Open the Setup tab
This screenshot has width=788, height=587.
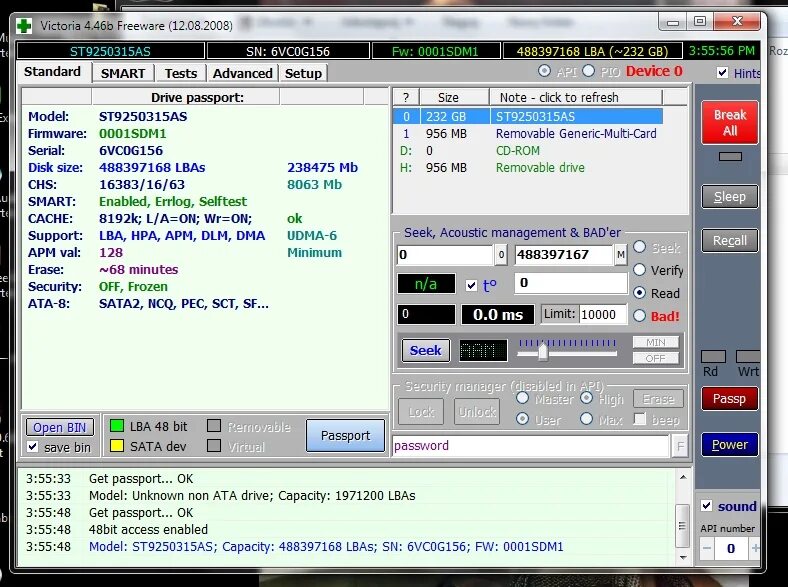[304, 73]
